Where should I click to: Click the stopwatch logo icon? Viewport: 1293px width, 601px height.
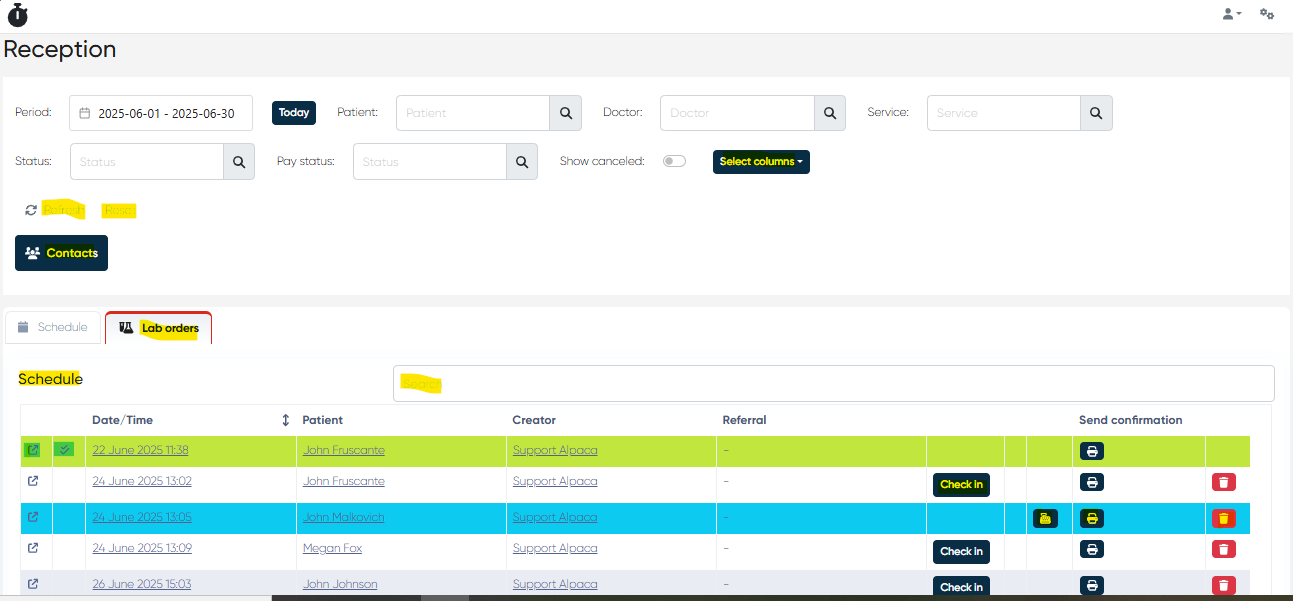18,15
